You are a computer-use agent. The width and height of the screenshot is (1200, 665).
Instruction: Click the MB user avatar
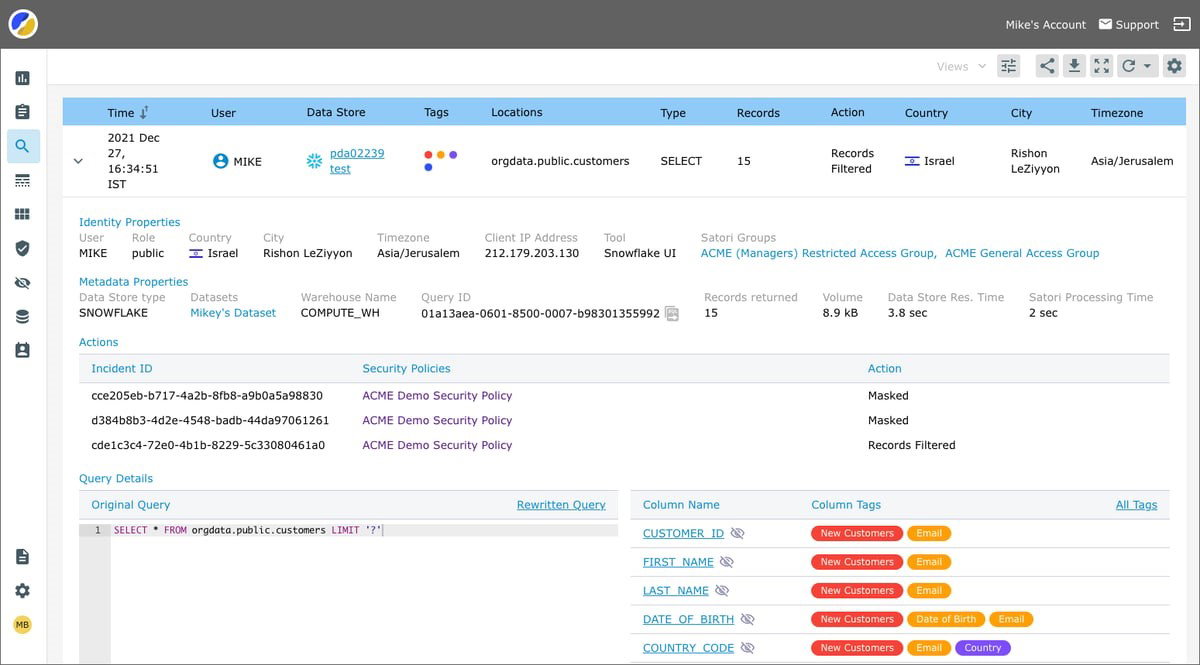23,625
